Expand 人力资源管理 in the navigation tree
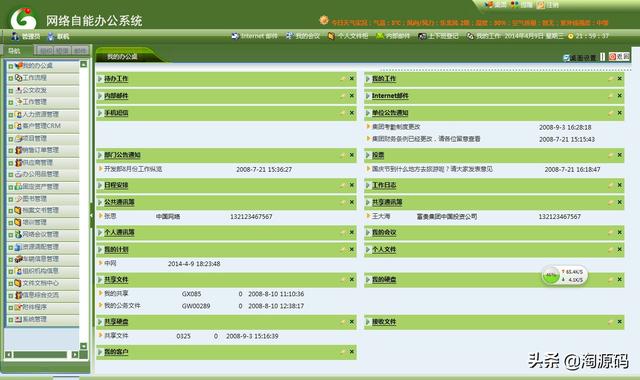The image size is (640, 380). 11,115
